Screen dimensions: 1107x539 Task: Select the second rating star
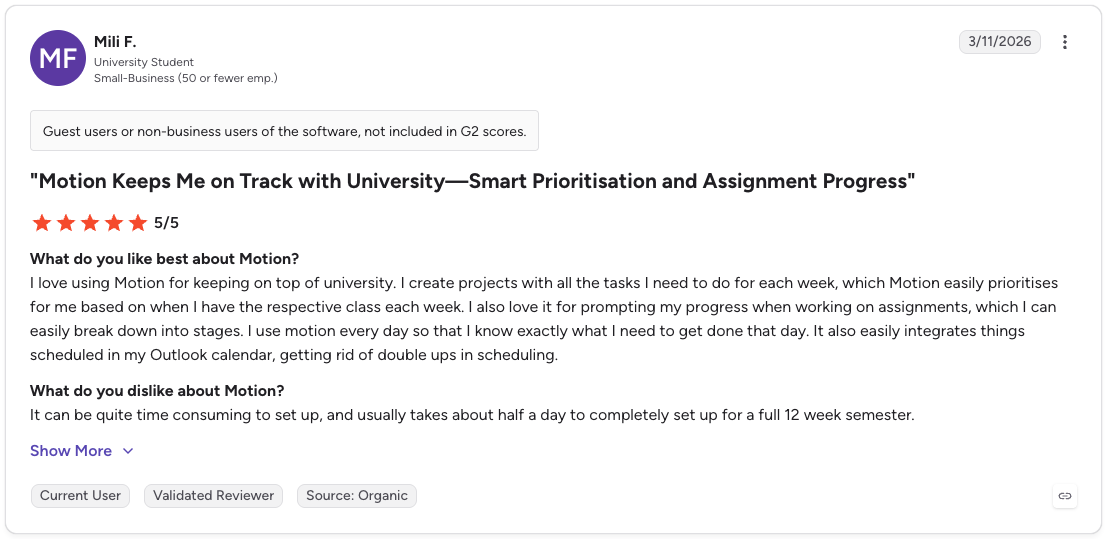66,223
